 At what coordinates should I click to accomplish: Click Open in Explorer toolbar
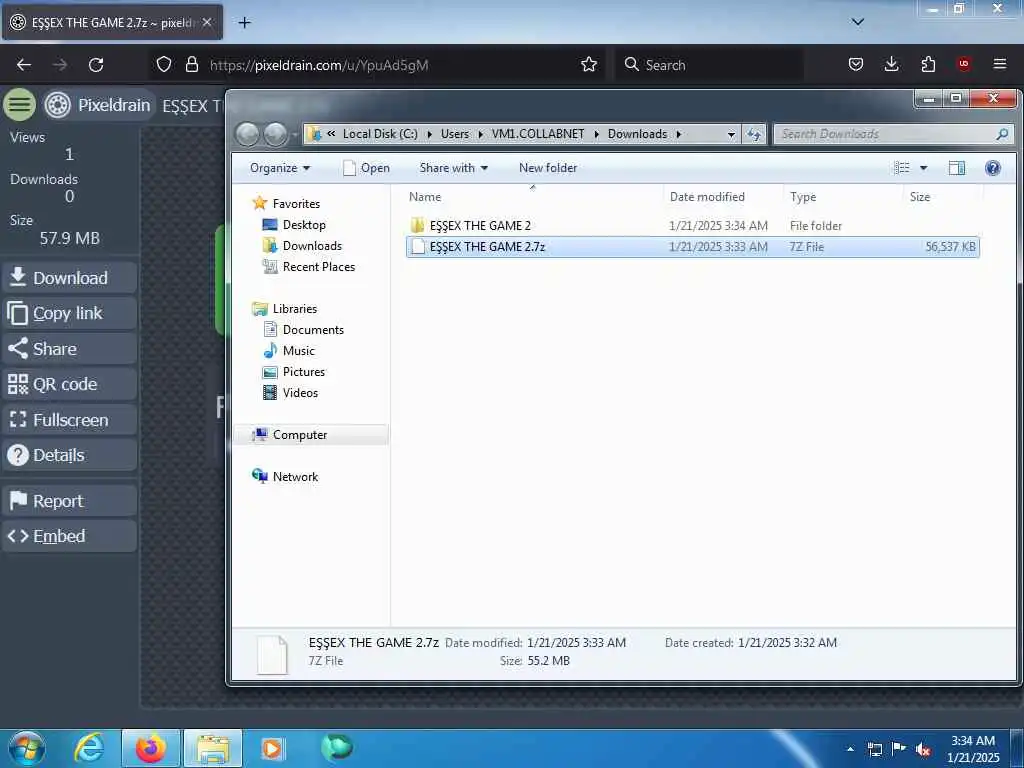(366, 168)
